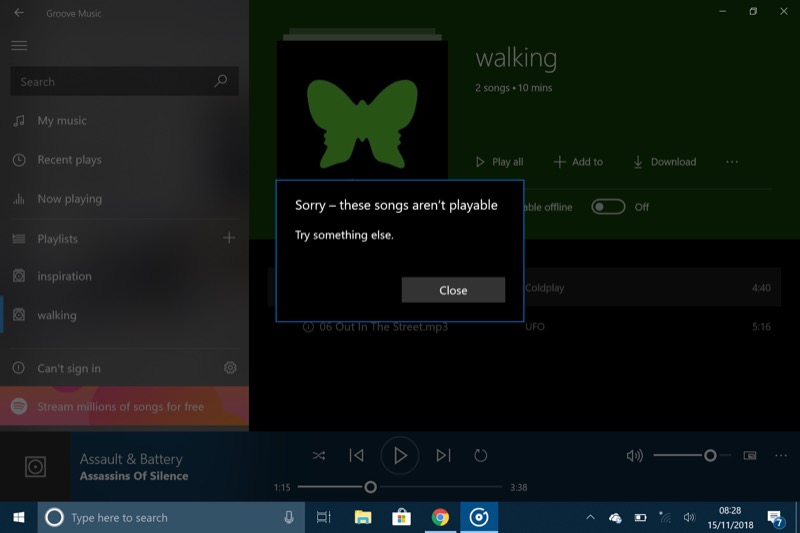Toggle repeat mode

(x=481, y=455)
